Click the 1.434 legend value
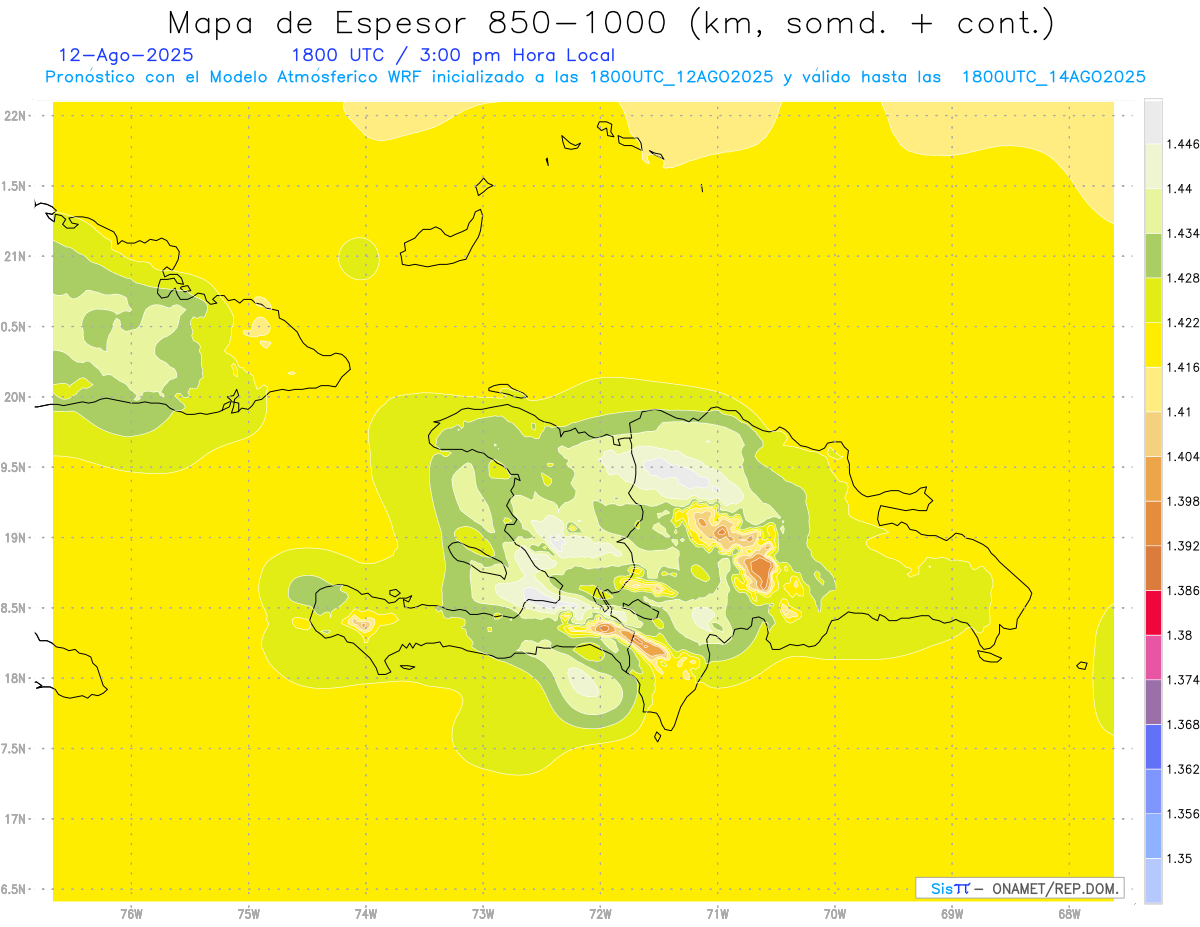The width and height of the screenshot is (1200, 927). tap(1185, 233)
